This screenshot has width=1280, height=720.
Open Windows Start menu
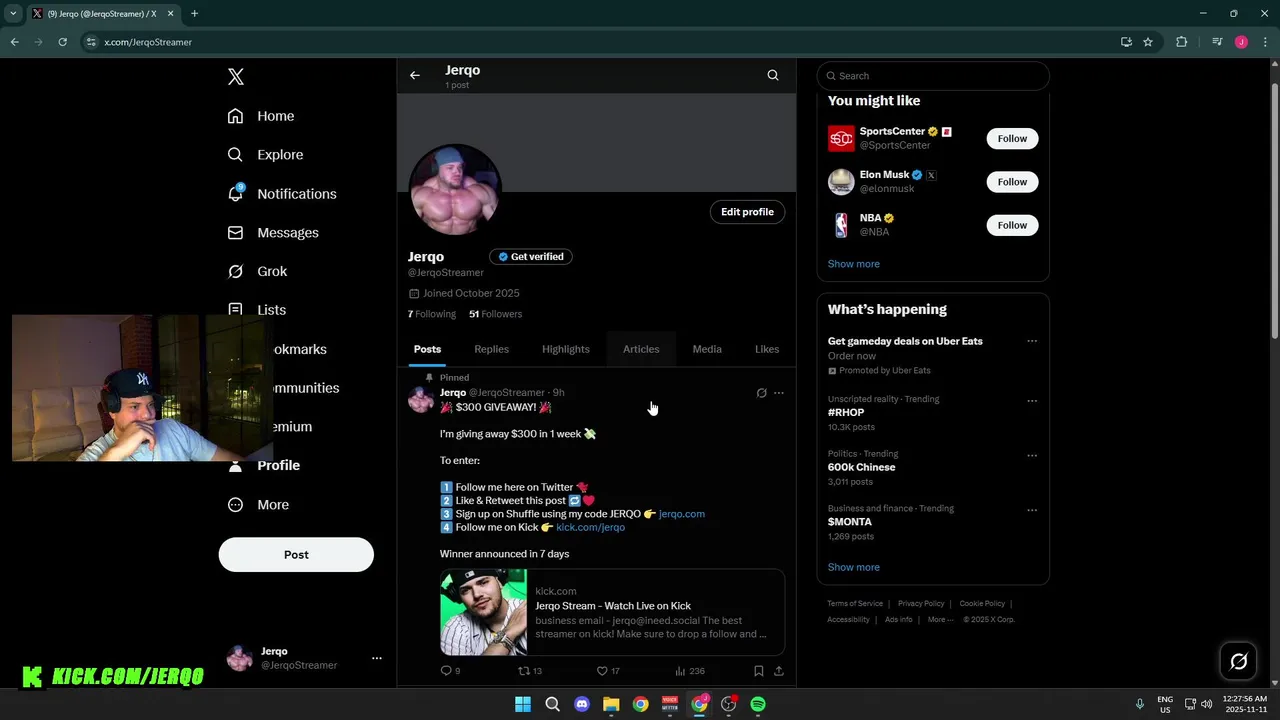click(523, 705)
